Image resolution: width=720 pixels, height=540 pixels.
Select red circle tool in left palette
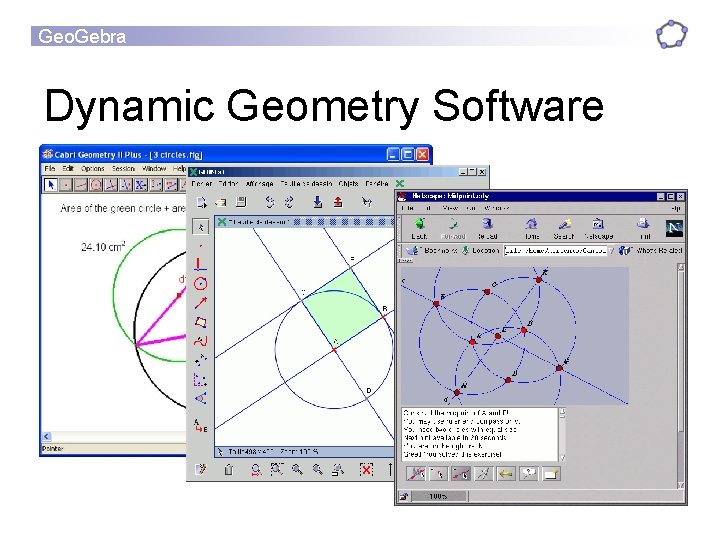pos(200,284)
